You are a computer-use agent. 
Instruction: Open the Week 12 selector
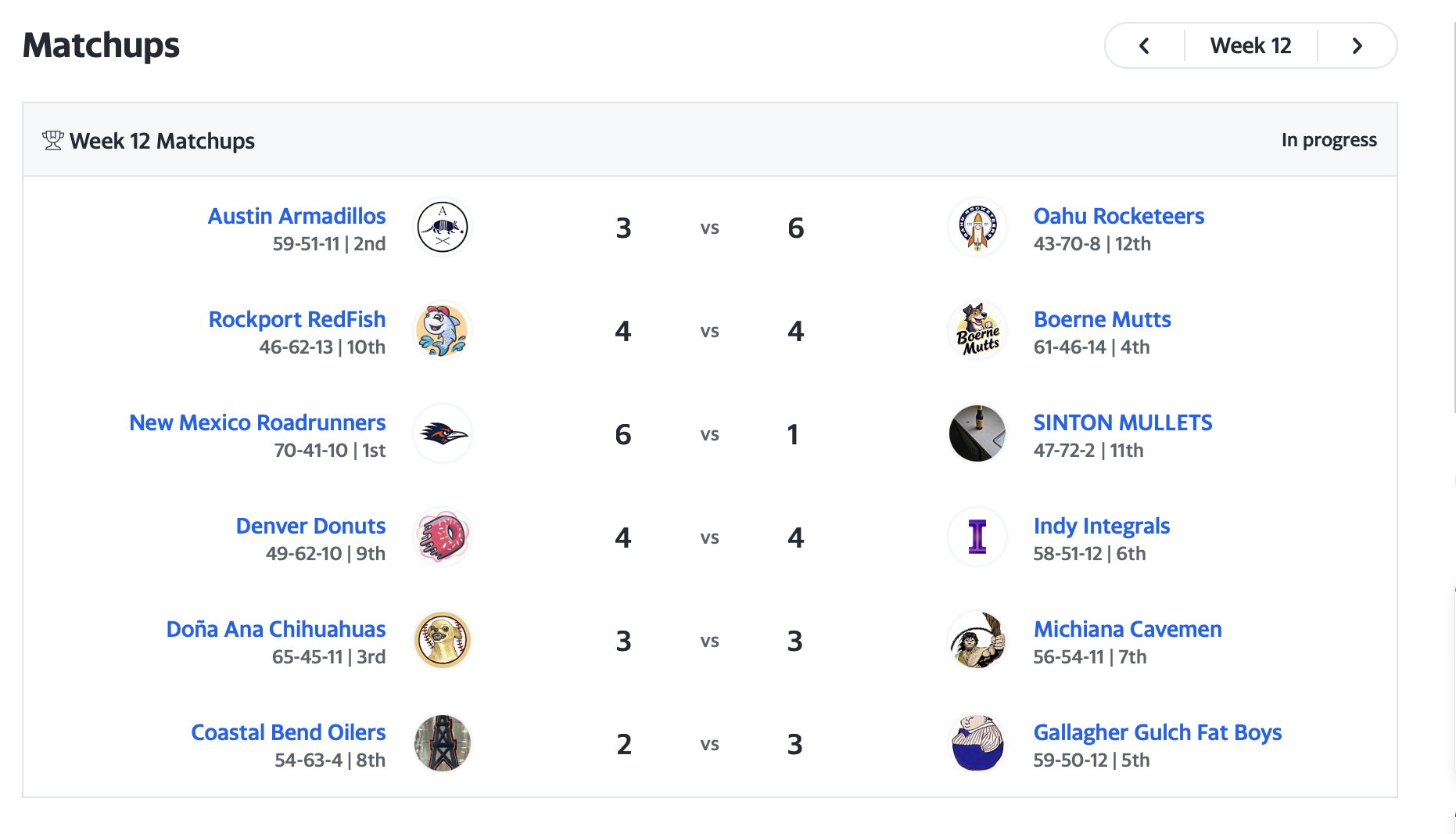coord(1250,46)
